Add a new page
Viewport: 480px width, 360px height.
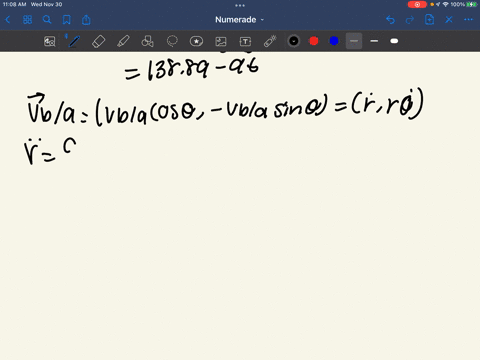[x=429, y=20]
